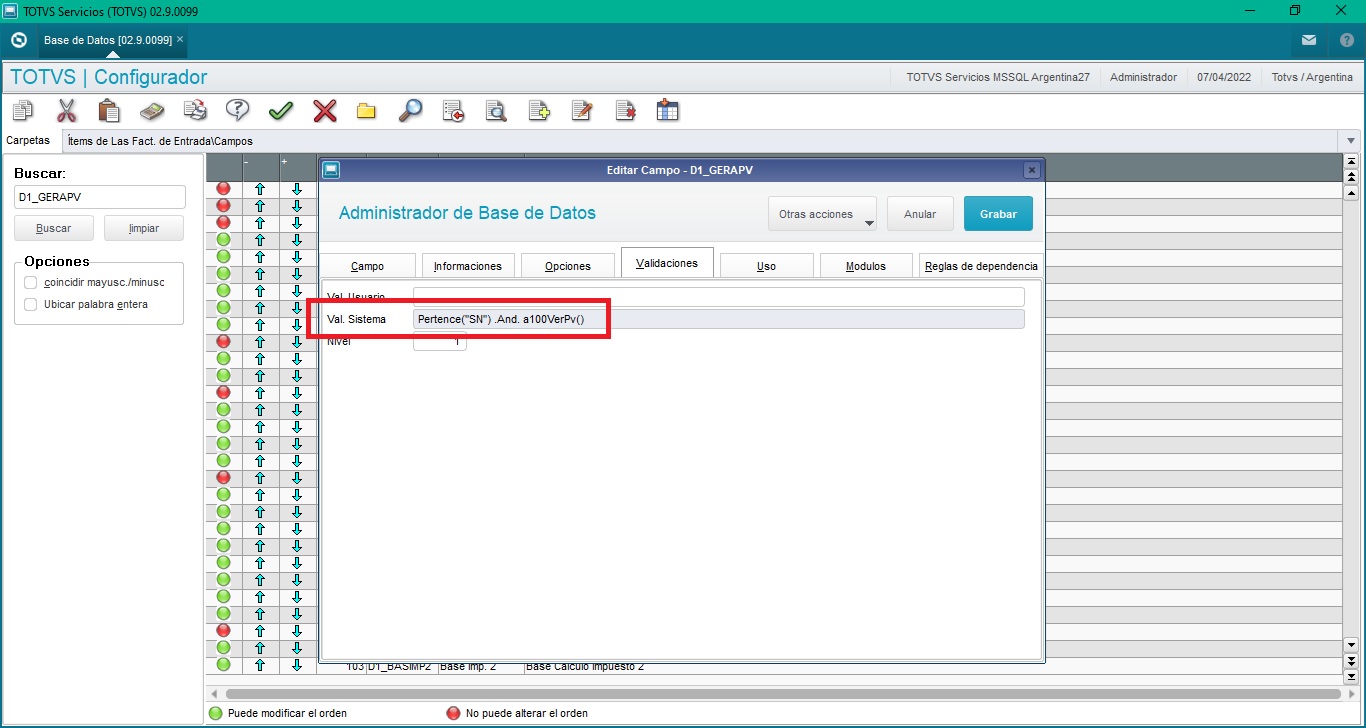Click the page-up double arrow button
The width and height of the screenshot is (1366, 728).
[1352, 176]
